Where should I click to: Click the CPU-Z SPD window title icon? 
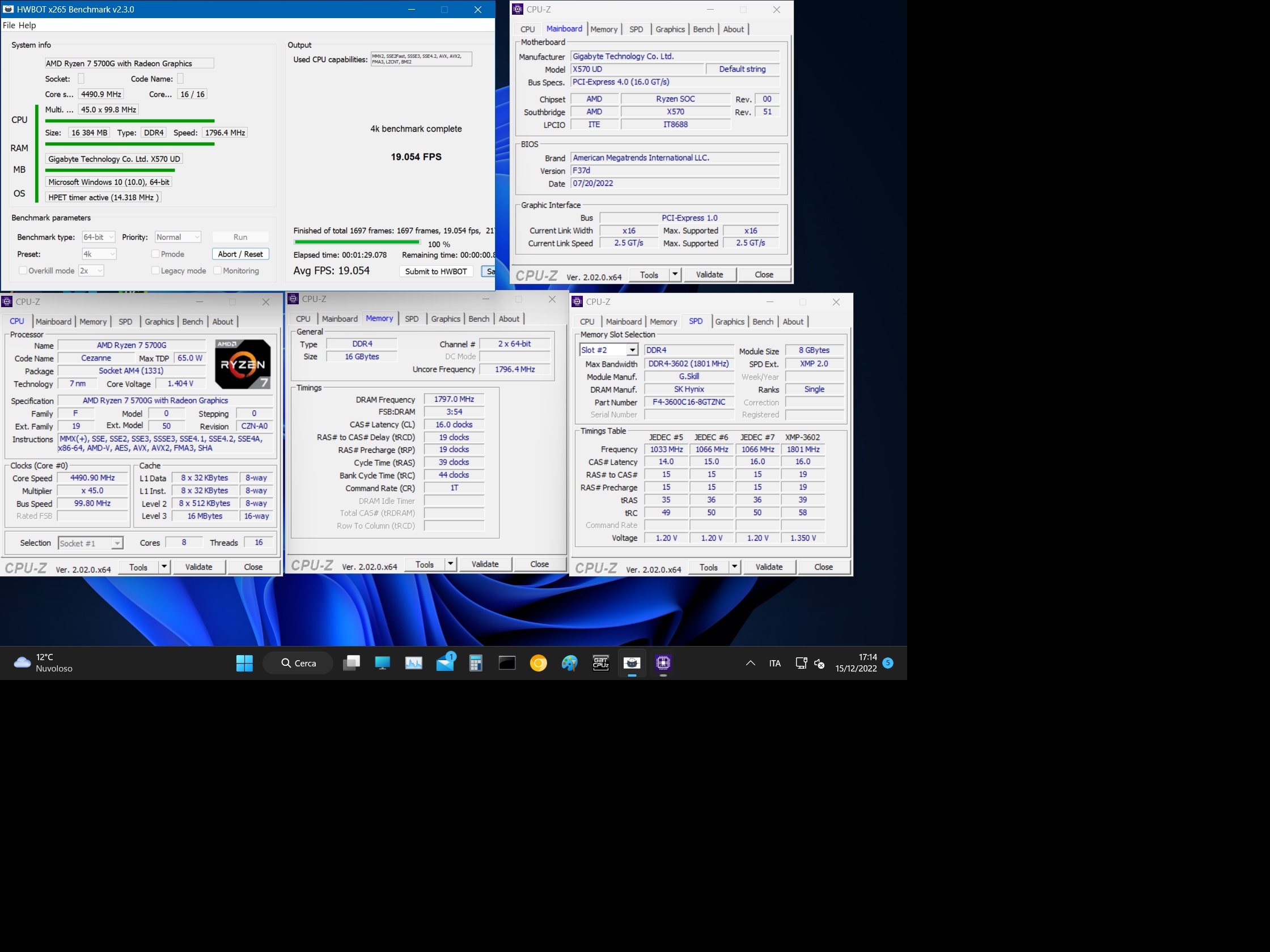(x=577, y=302)
